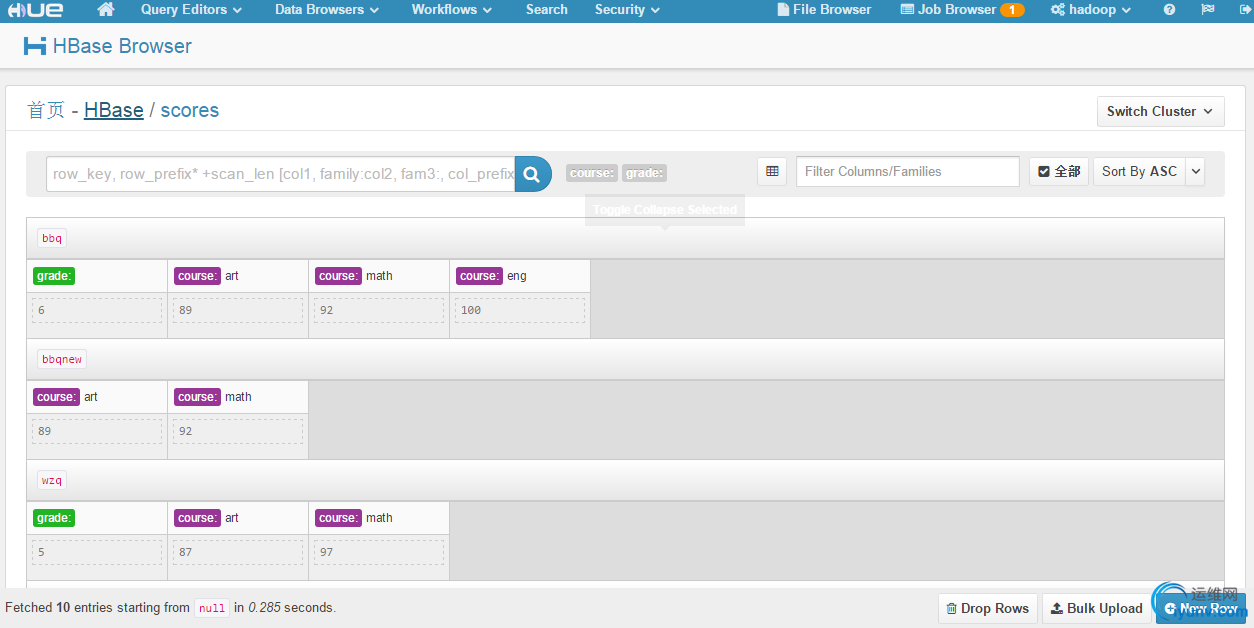Edit wzq's grade value 5
This screenshot has width=1254, height=628.
[x=97, y=552]
